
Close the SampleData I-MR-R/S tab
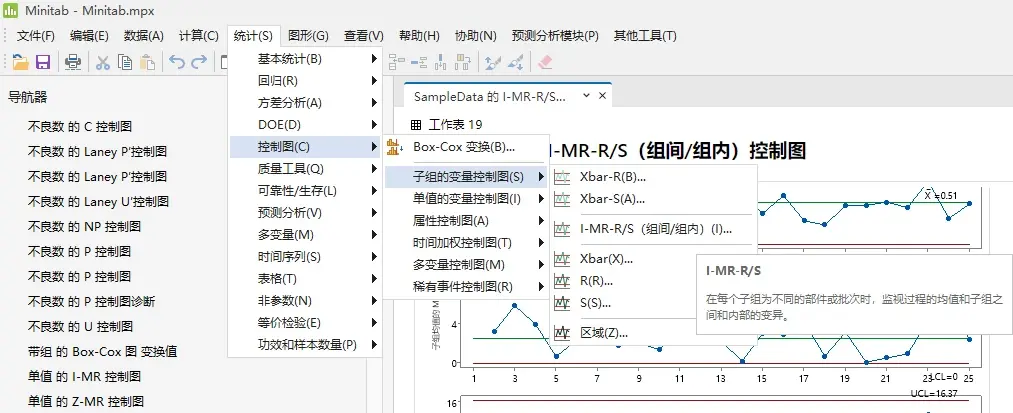pyautogui.click(x=602, y=96)
